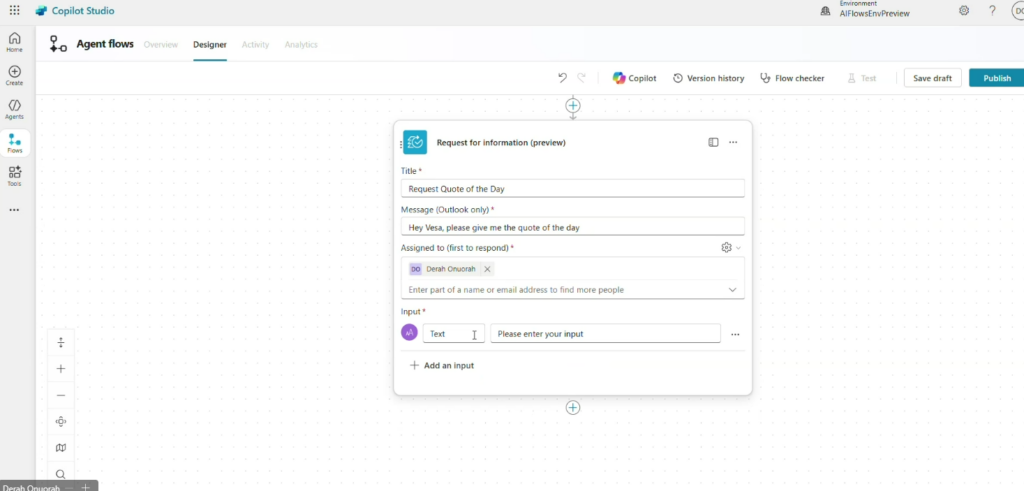
Task: Open Copilot from the toolbar
Action: point(634,78)
